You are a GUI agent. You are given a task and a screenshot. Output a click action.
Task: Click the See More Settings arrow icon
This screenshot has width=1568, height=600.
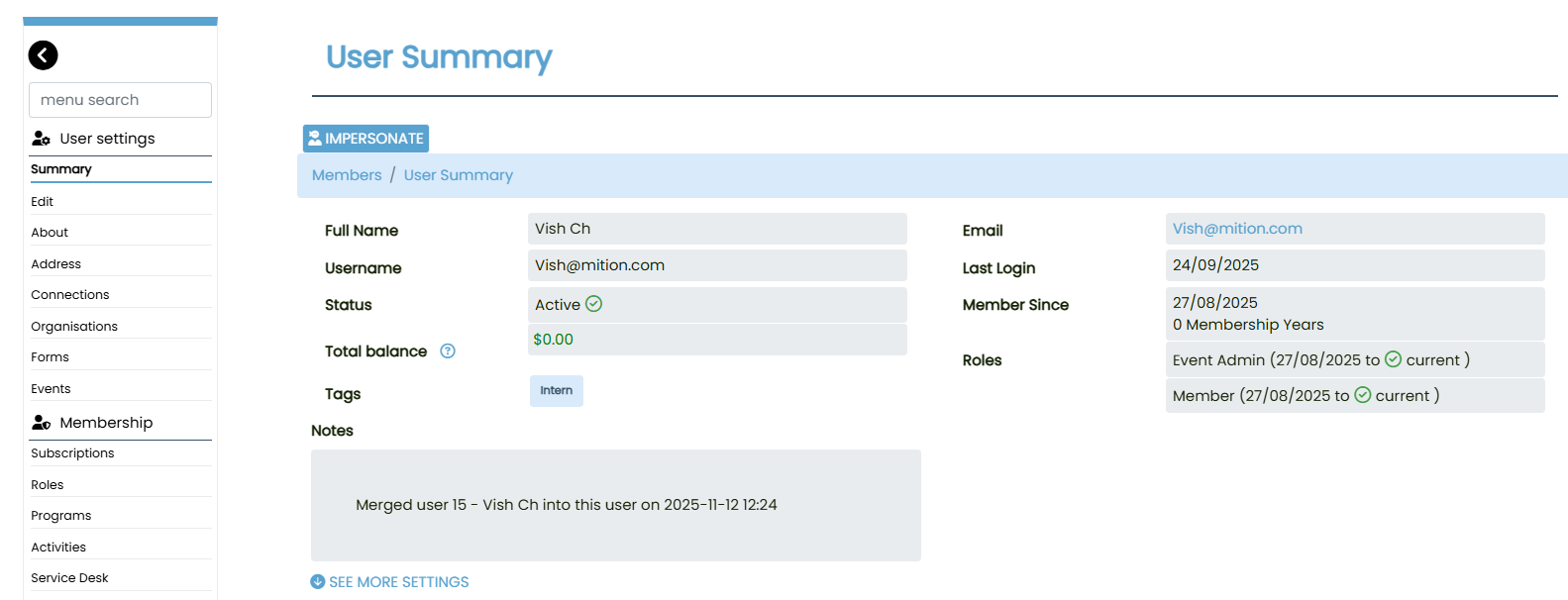pos(318,582)
